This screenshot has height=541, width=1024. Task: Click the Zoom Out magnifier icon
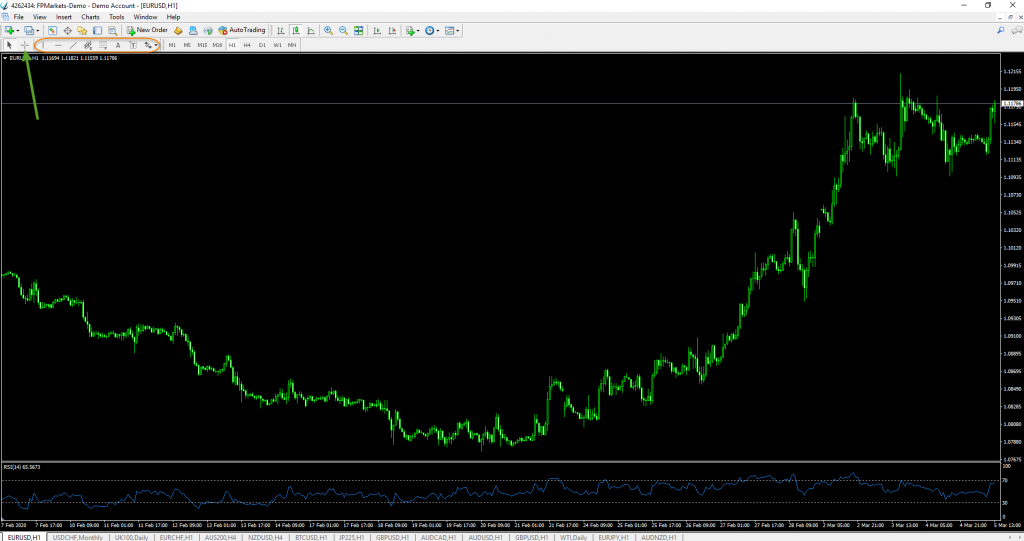[x=343, y=31]
